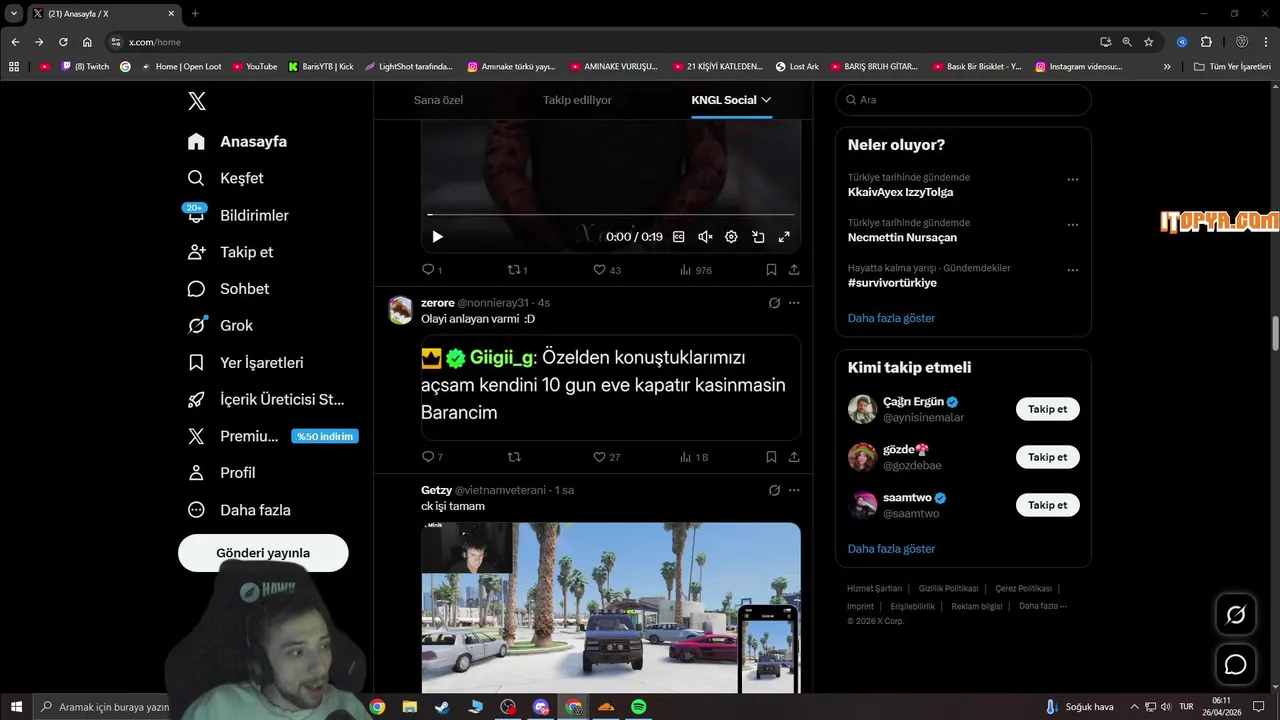
Task: Repost the video post
Action: pyautogui.click(x=518, y=270)
